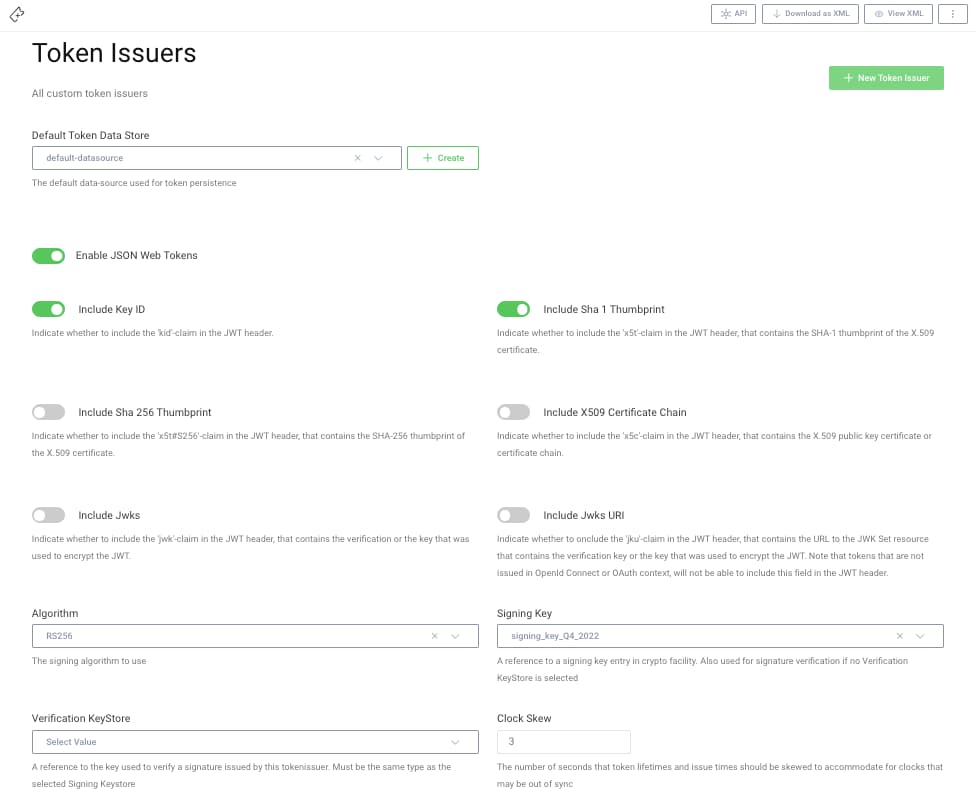976x798 pixels.
Task: Click inside the Clock Skew input field
Action: click(x=563, y=741)
